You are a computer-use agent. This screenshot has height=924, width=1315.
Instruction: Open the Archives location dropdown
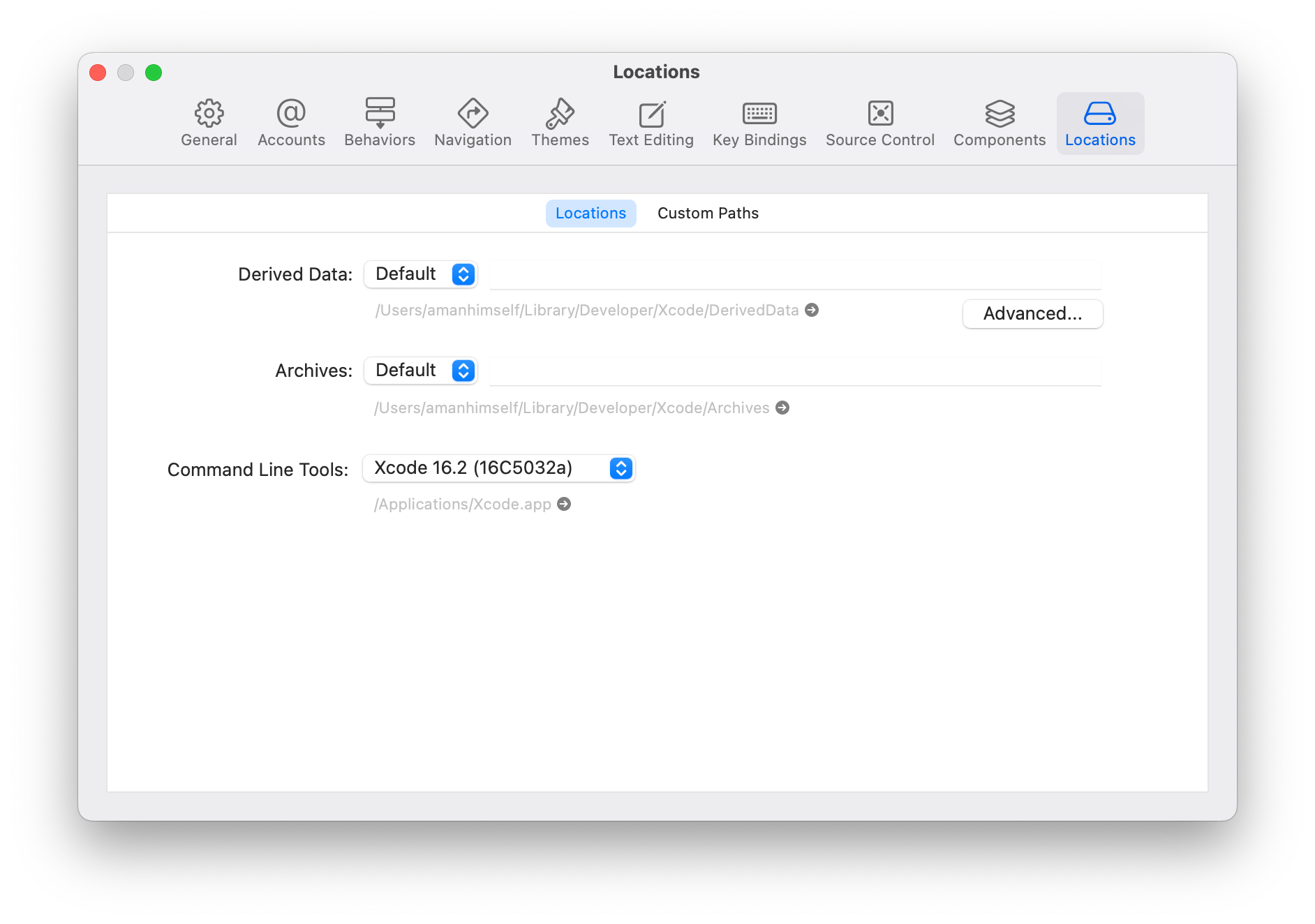(x=420, y=370)
